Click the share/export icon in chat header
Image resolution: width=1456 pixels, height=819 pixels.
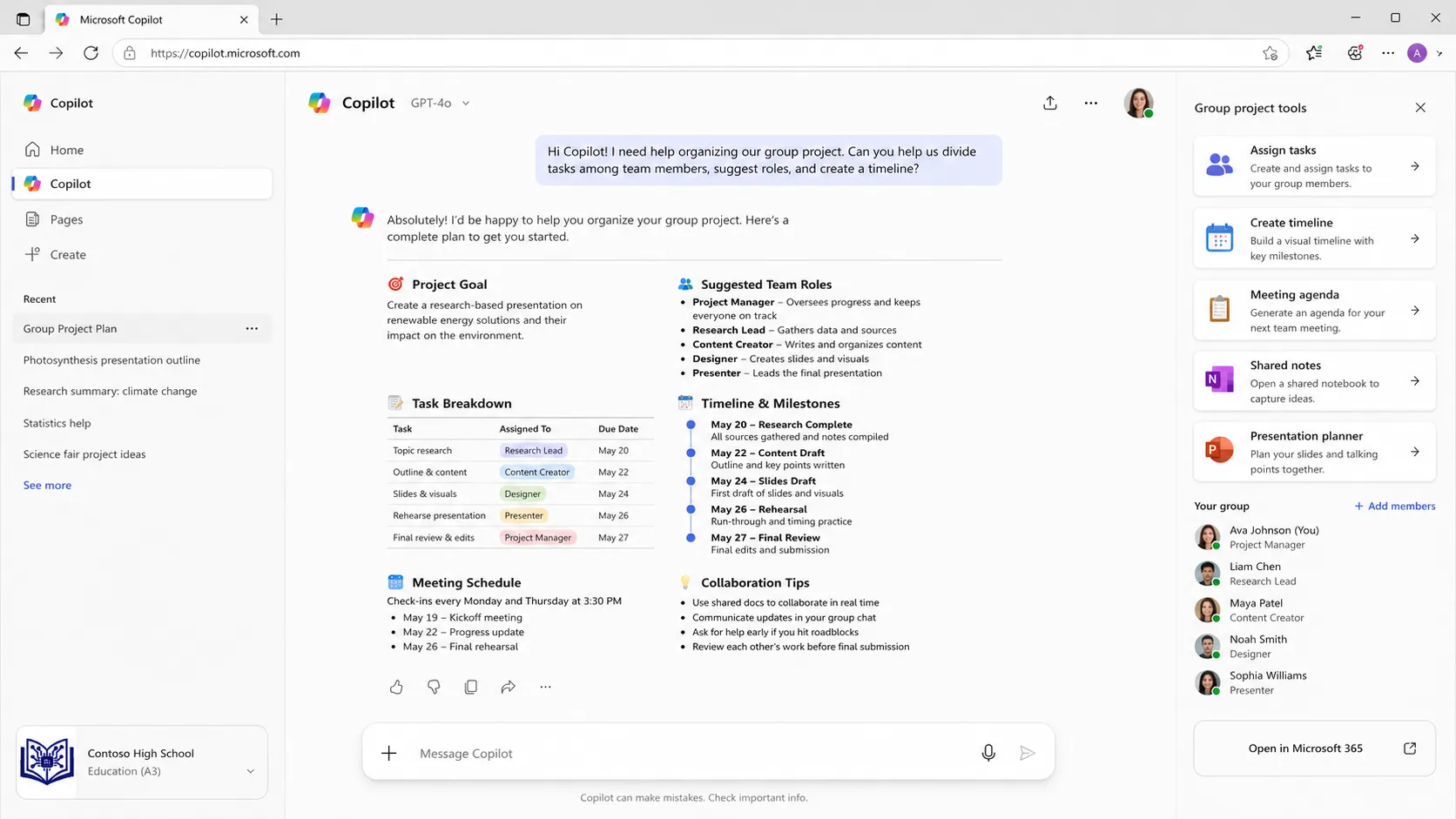coord(1050,103)
